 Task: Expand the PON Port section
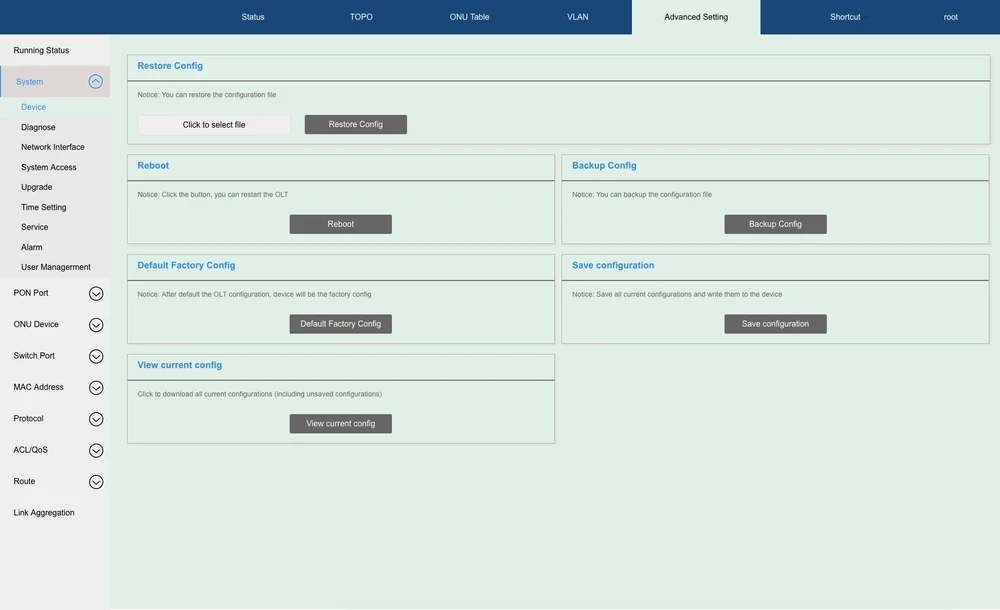coord(96,294)
